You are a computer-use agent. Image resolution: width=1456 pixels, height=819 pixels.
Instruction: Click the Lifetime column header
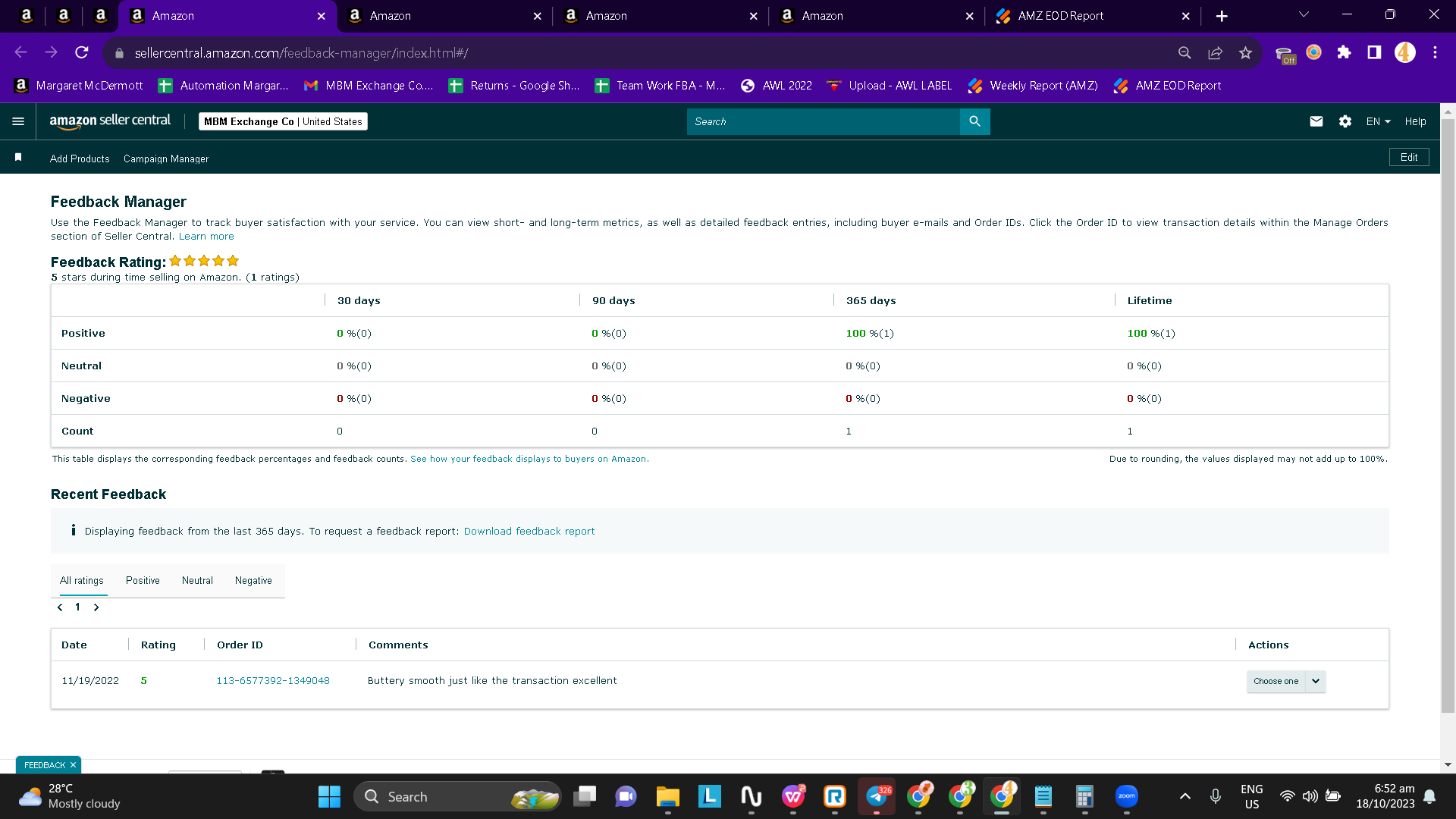coord(1150,301)
